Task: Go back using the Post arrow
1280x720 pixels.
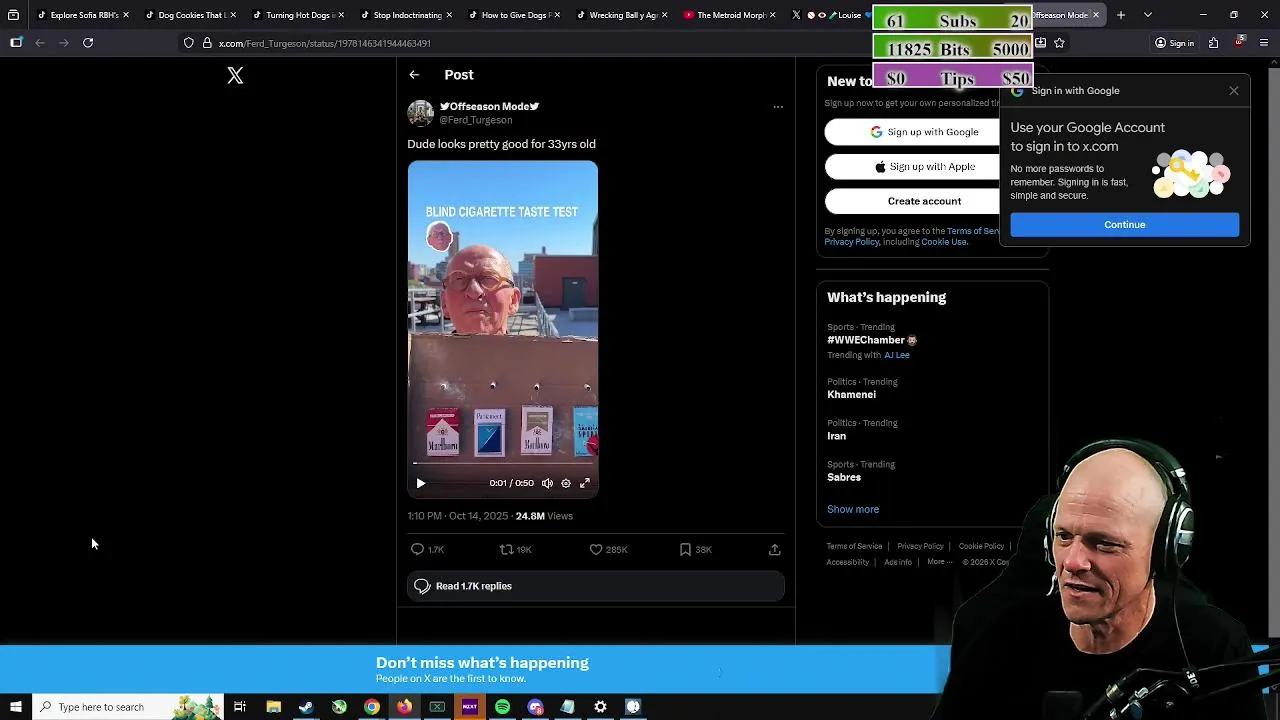Action: click(414, 75)
